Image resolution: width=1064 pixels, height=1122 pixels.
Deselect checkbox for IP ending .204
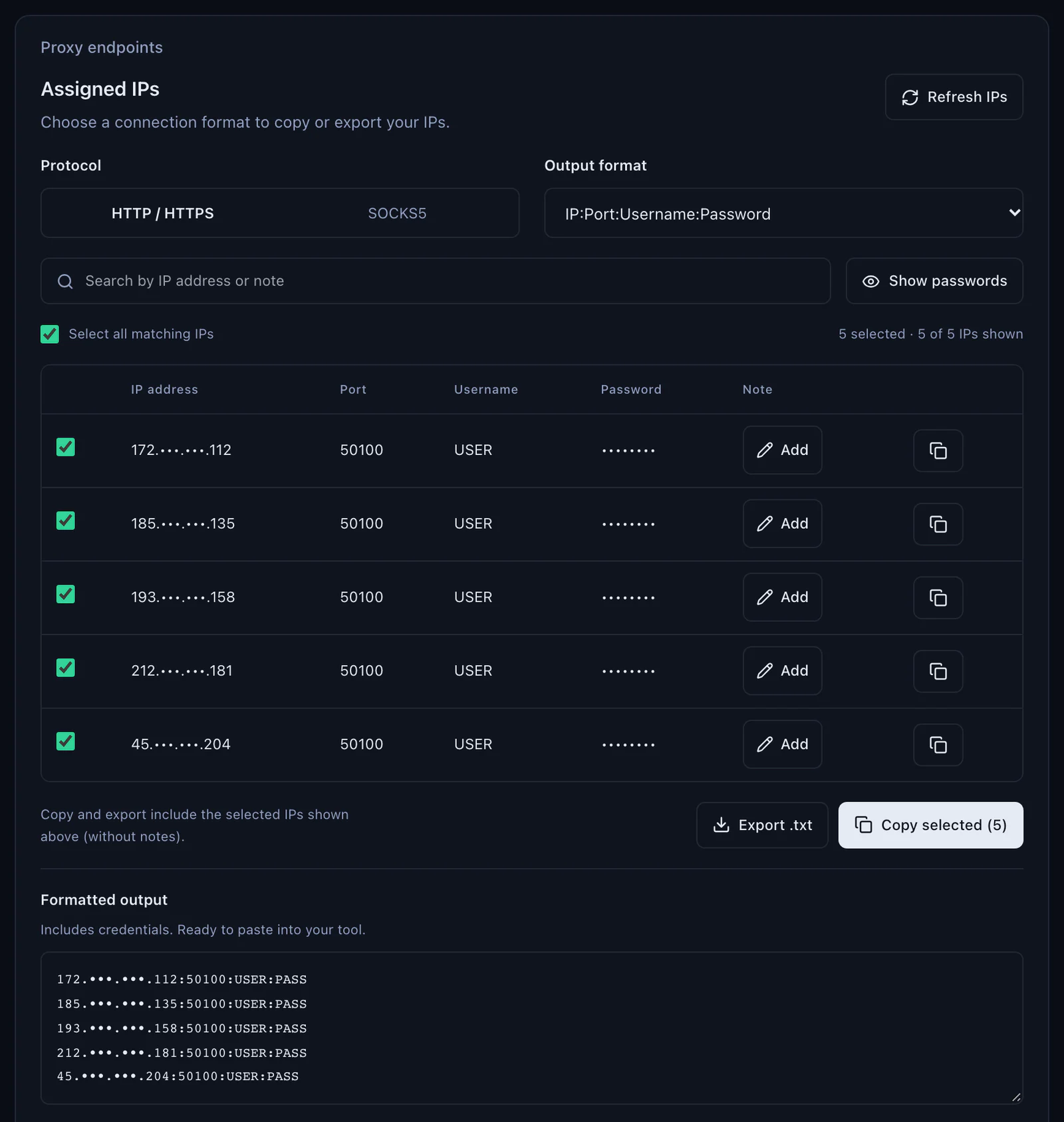tap(66, 741)
